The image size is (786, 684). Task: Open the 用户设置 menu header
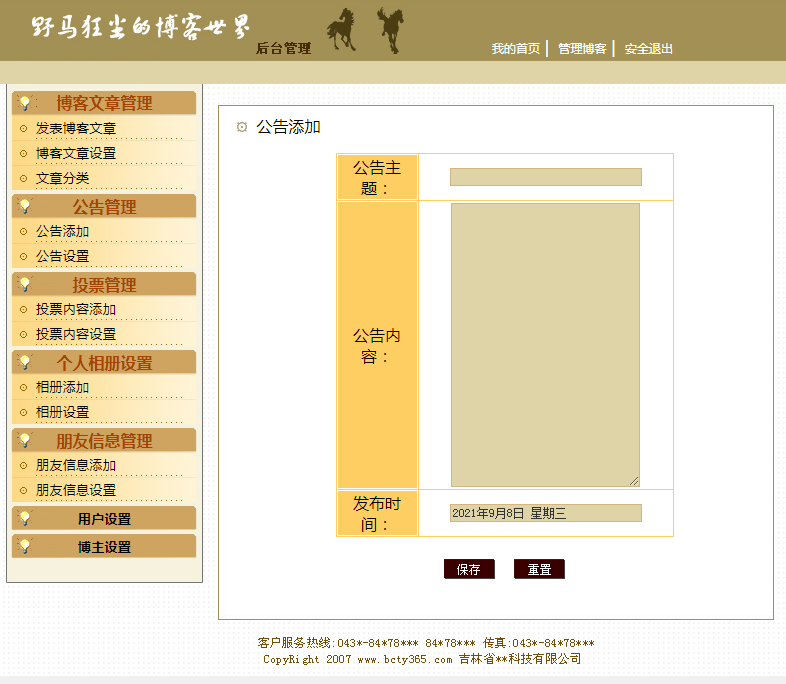pos(104,518)
